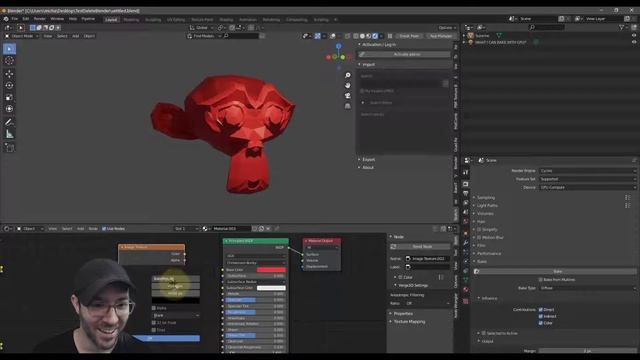Select the Cursor tool

click(x=9, y=61)
